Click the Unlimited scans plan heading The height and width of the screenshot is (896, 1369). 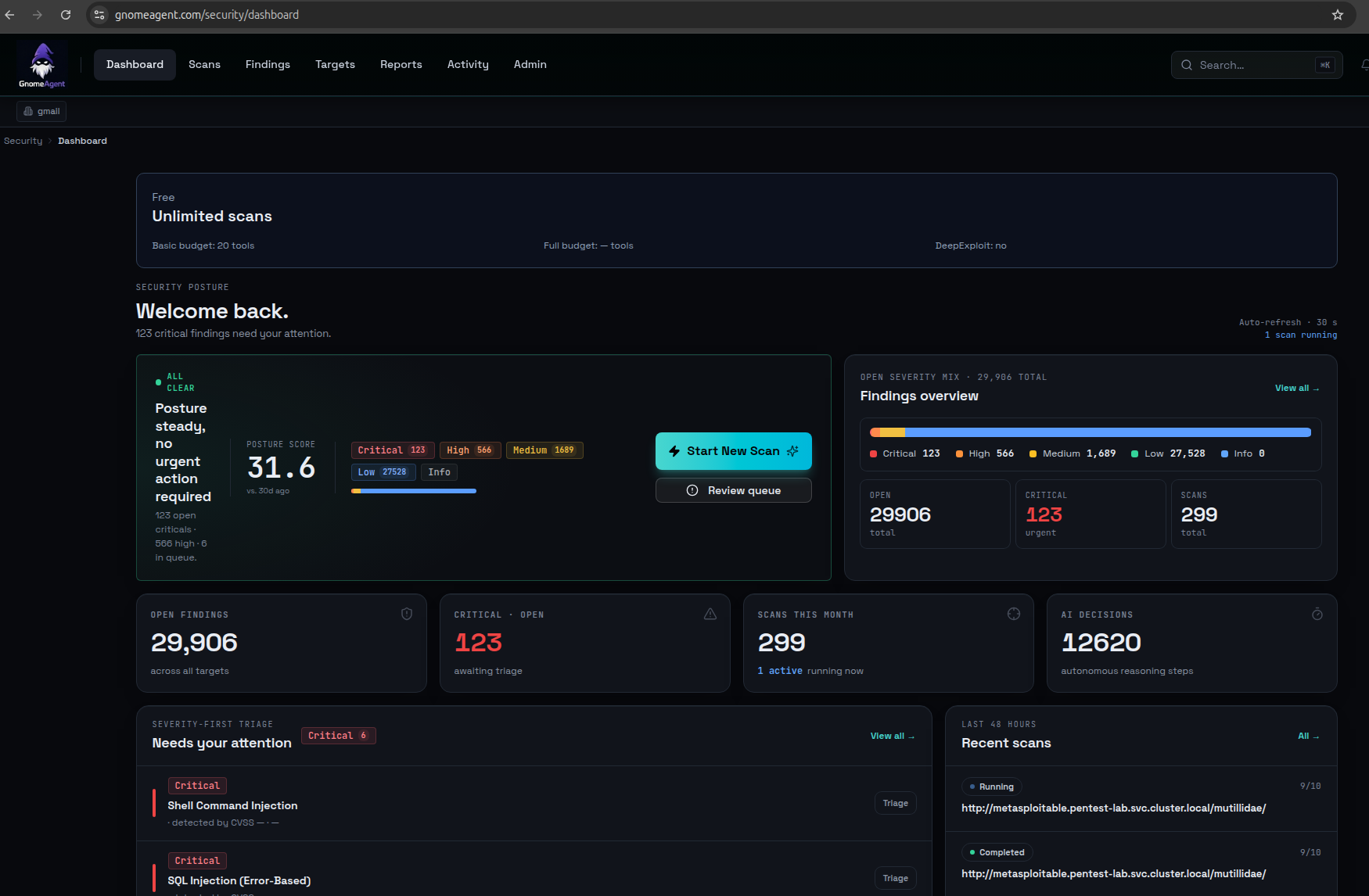(212, 217)
